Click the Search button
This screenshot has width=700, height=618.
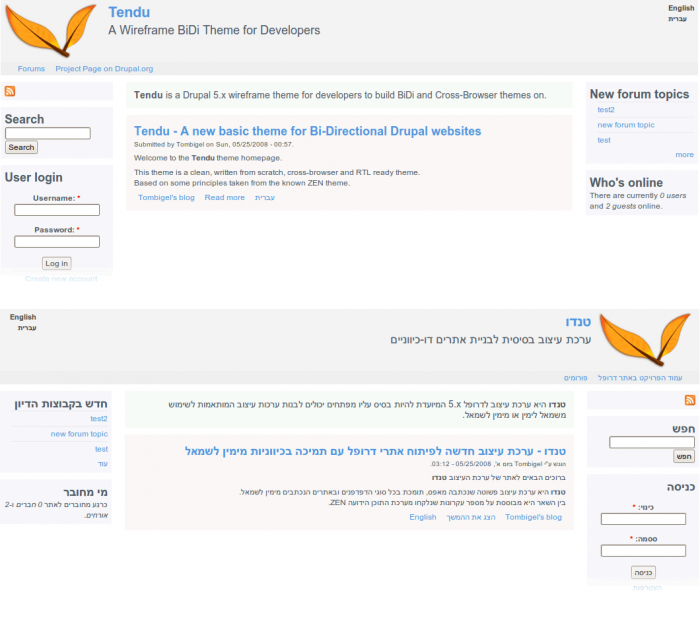21,147
